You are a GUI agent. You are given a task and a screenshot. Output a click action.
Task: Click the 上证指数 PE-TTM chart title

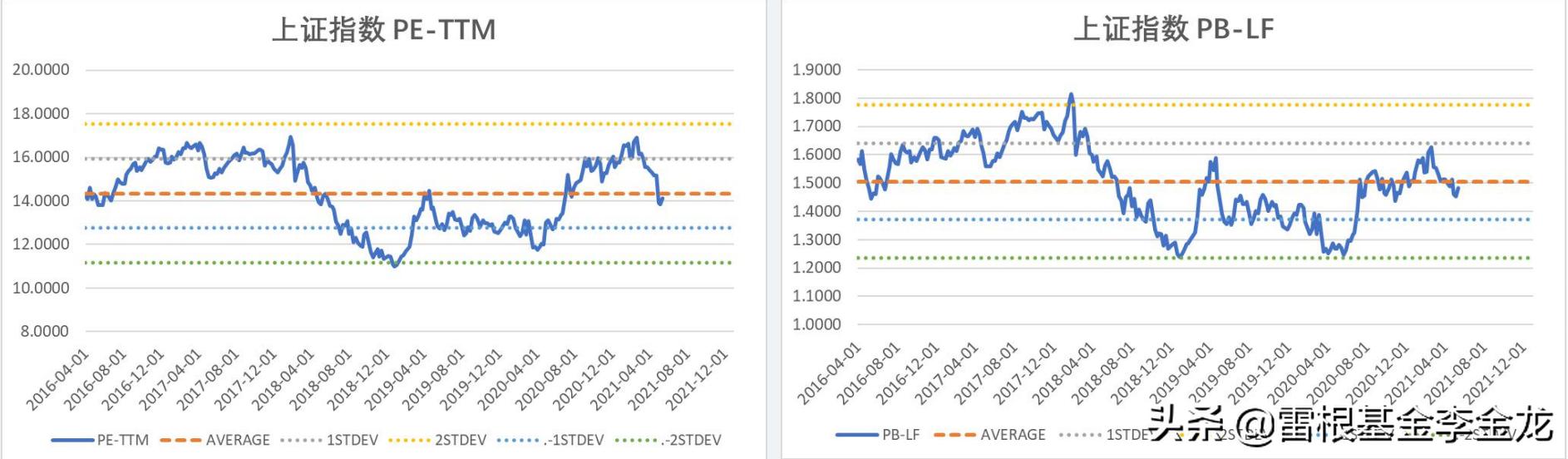[383, 30]
